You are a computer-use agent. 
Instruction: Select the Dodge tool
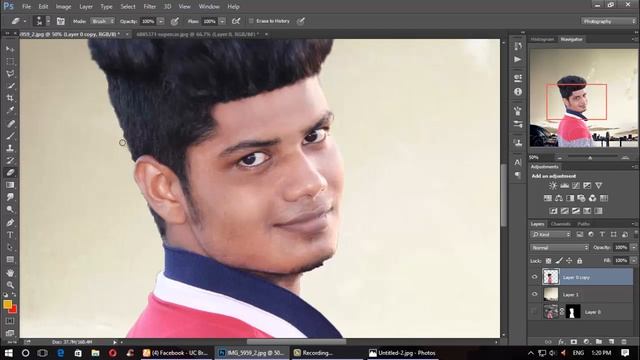coord(10,209)
